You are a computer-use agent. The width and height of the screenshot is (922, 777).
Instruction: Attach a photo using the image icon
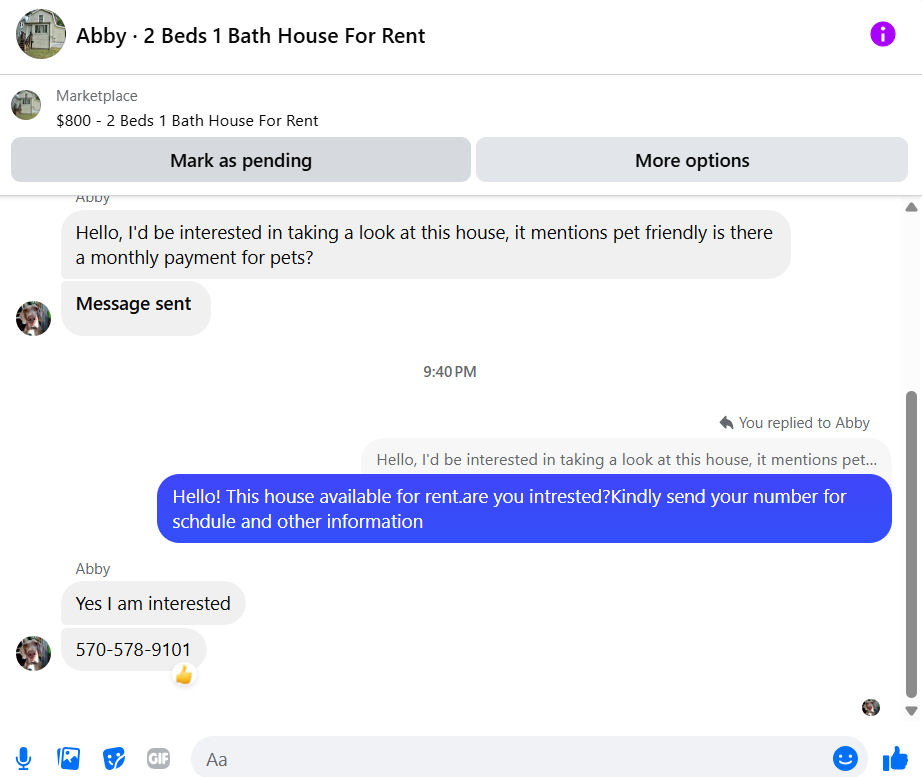pos(69,759)
